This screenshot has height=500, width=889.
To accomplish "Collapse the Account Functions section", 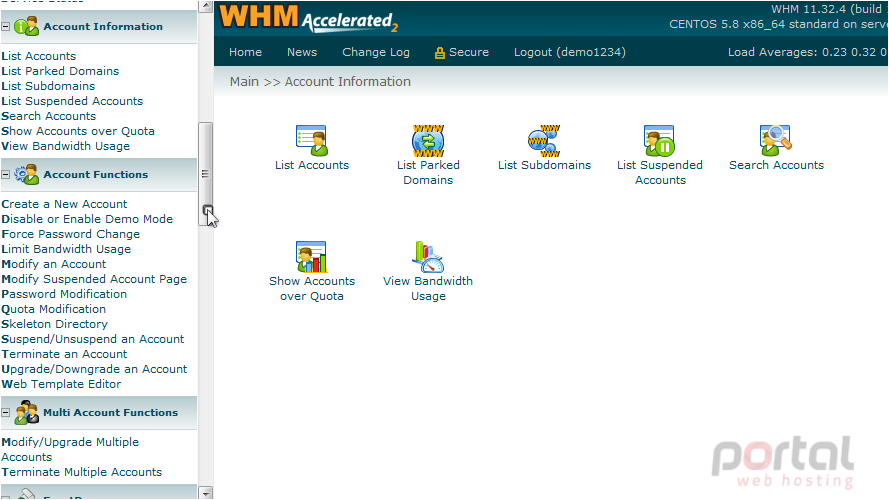I will 6,175.
